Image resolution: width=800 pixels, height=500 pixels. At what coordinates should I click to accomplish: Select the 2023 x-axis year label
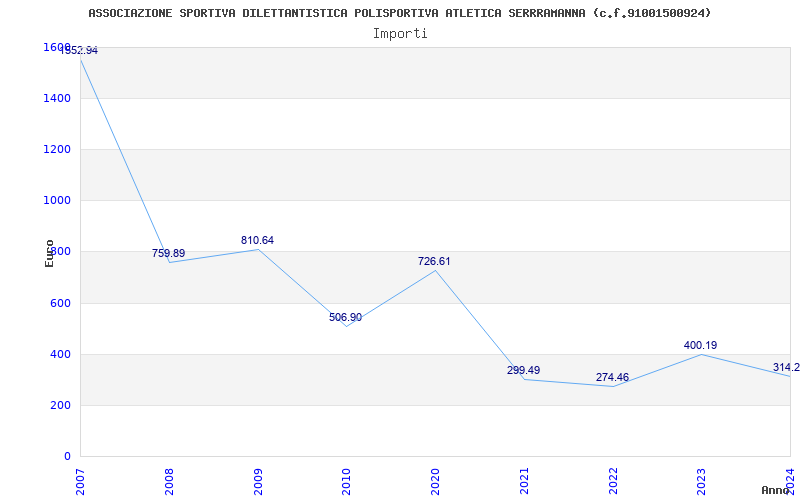click(702, 481)
